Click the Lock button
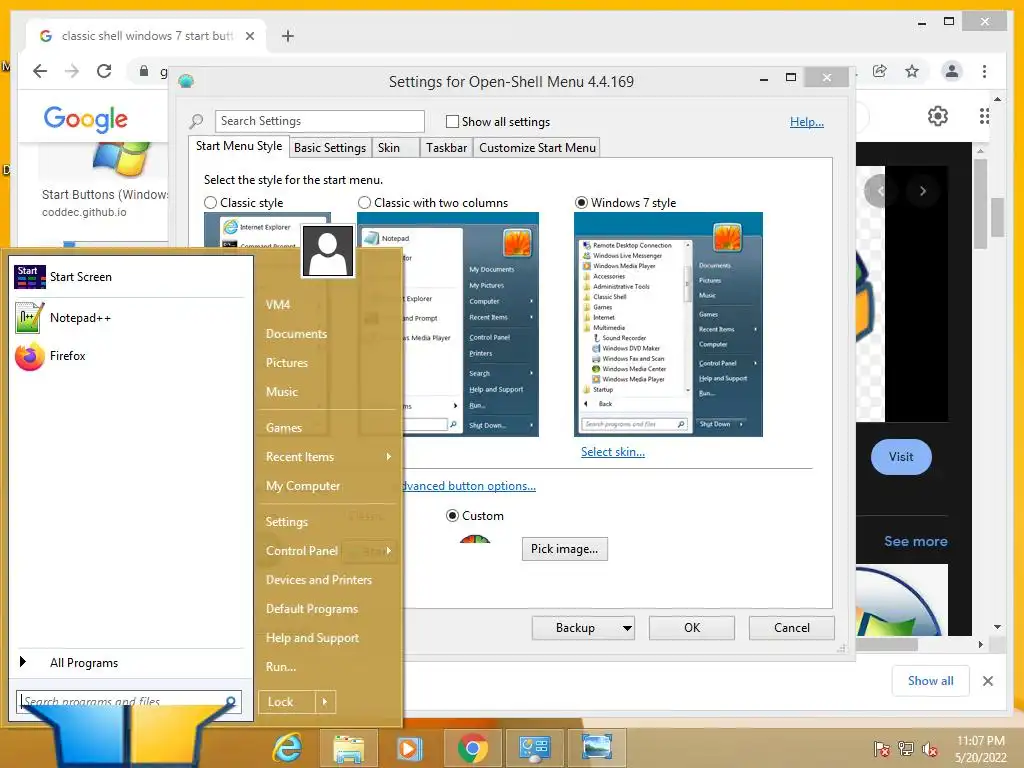The image size is (1024, 768). [x=287, y=702]
